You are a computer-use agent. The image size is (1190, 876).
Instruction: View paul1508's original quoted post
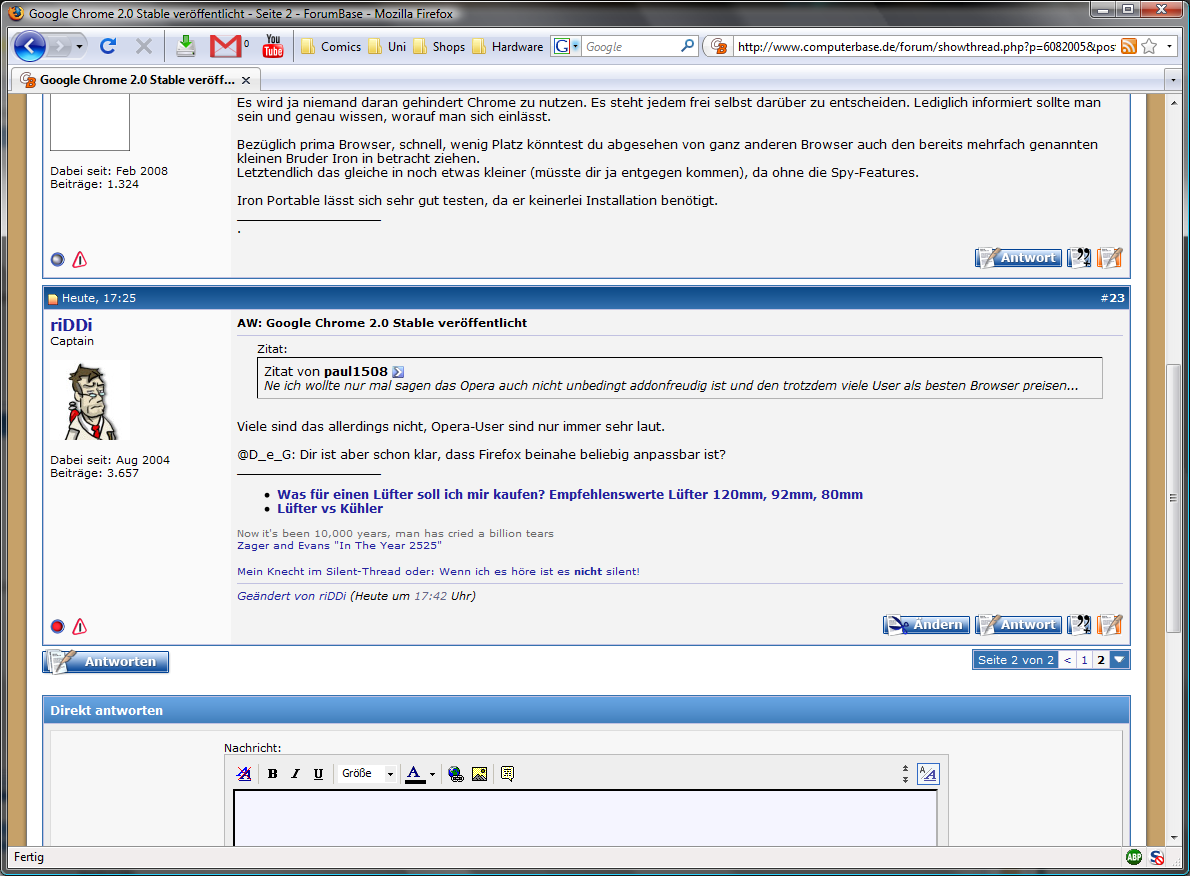(x=398, y=372)
